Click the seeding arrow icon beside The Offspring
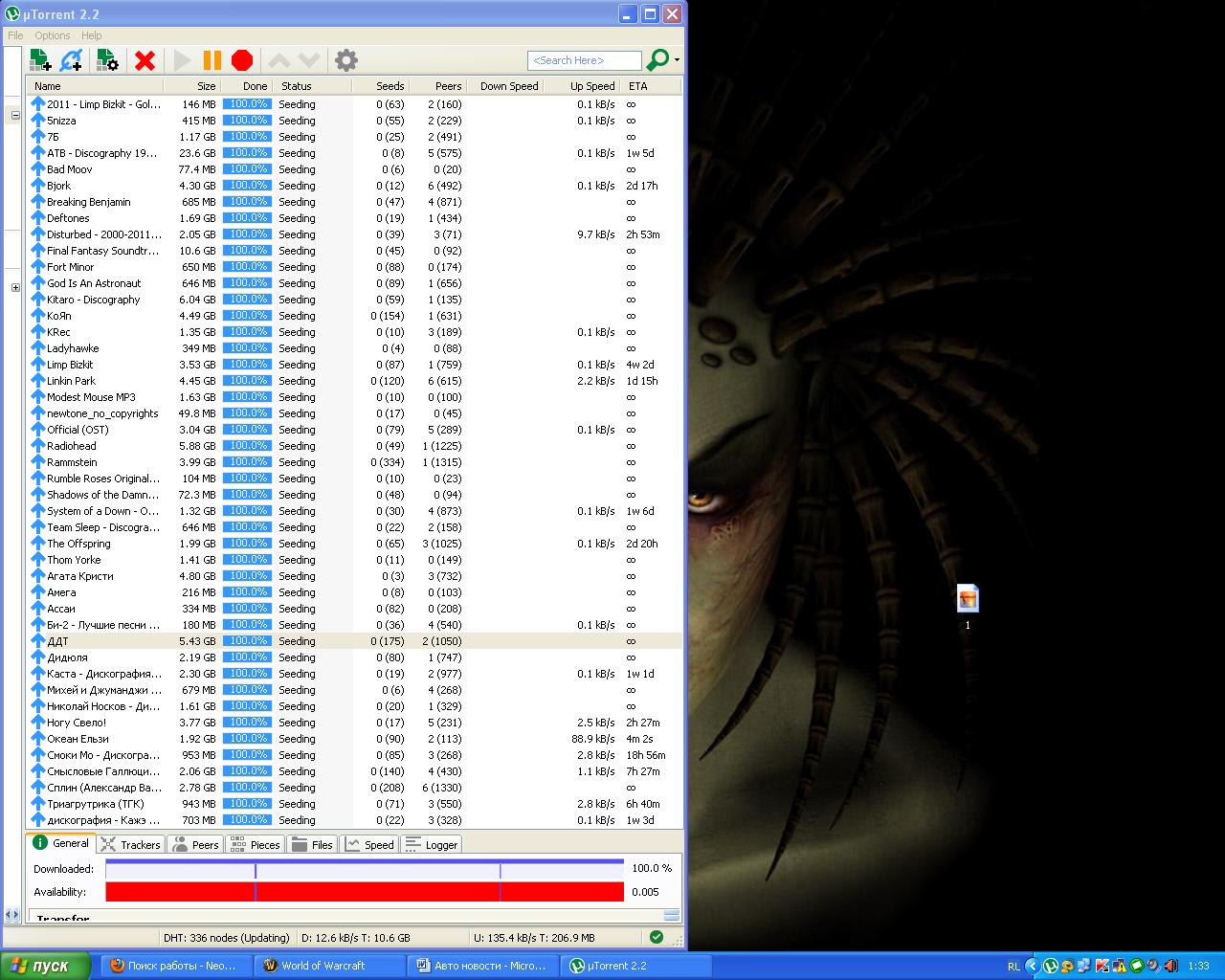The height and width of the screenshot is (980, 1225). tap(38, 544)
